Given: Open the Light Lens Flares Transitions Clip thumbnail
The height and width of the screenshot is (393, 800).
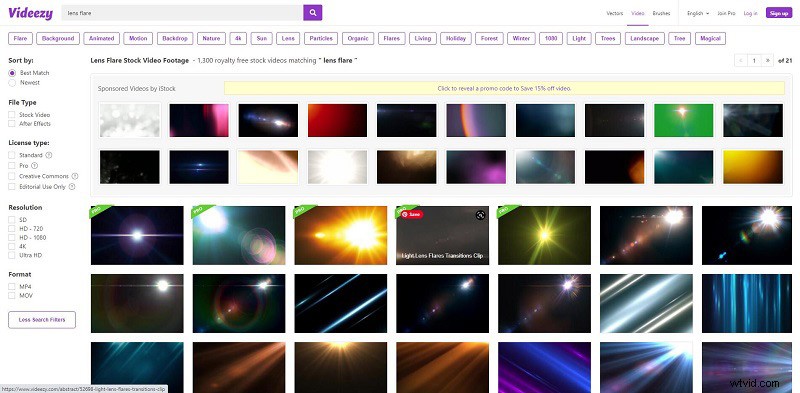Looking at the screenshot, I should tap(442, 235).
